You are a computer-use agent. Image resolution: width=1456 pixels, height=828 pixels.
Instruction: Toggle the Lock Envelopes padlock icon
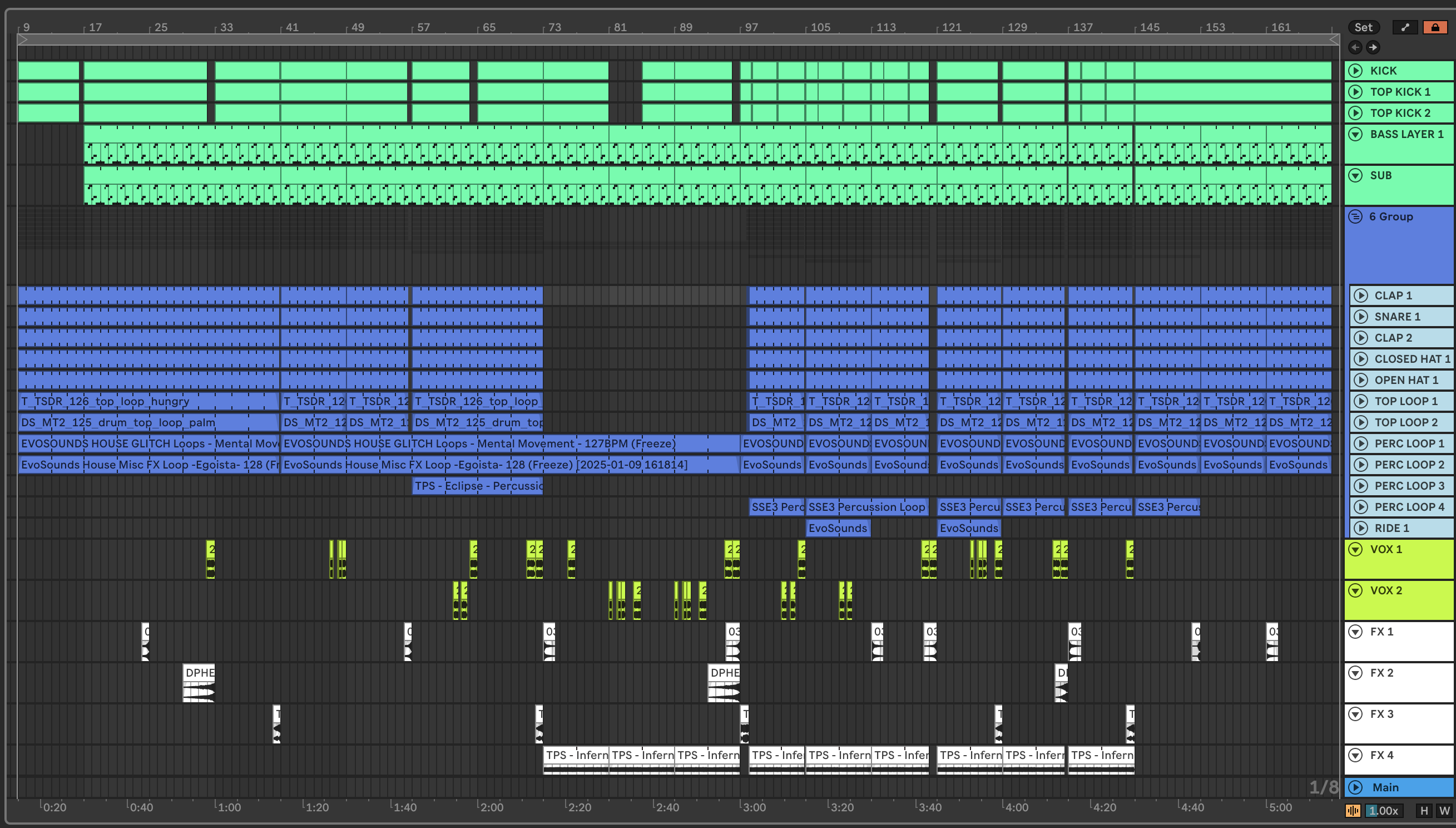(x=1435, y=27)
